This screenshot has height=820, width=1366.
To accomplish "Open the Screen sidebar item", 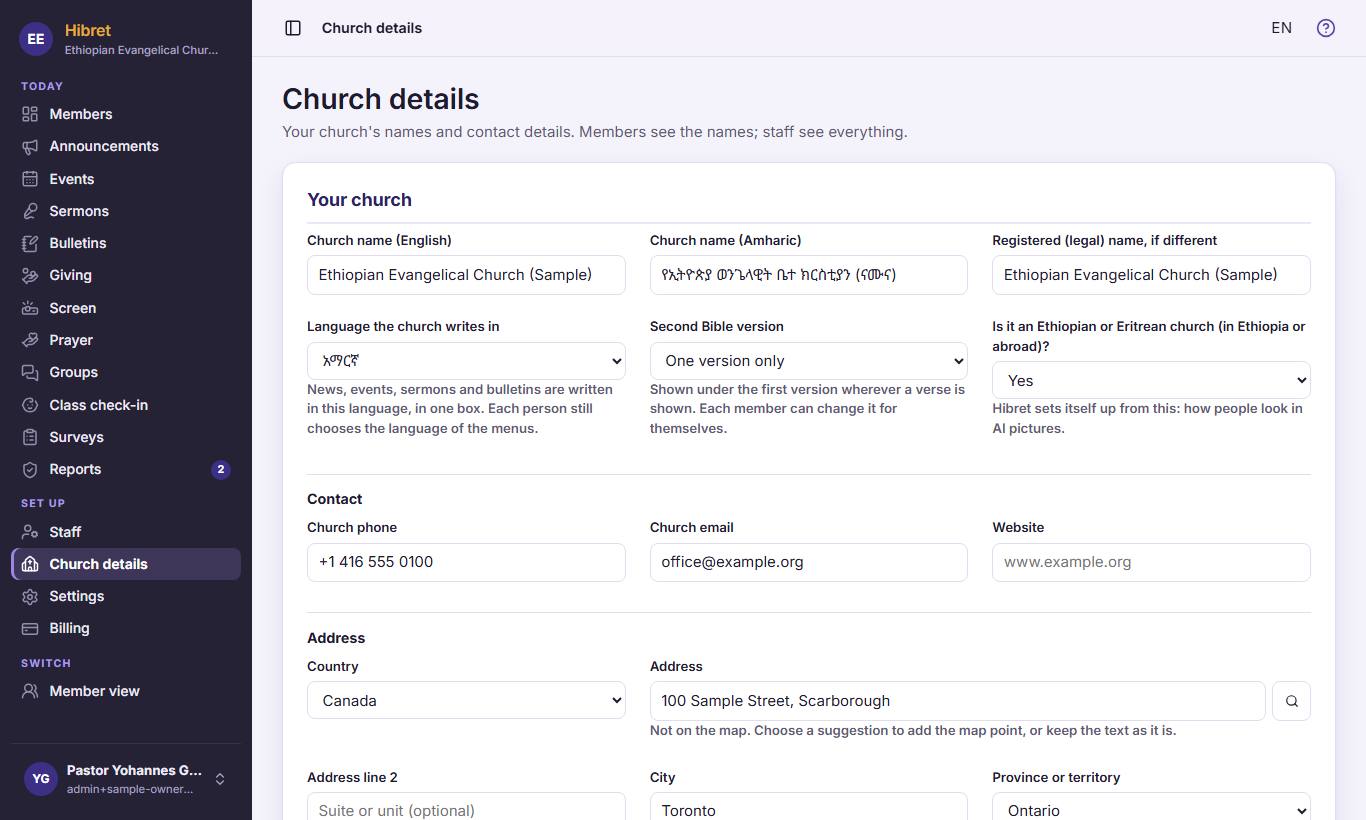I will 126,308.
